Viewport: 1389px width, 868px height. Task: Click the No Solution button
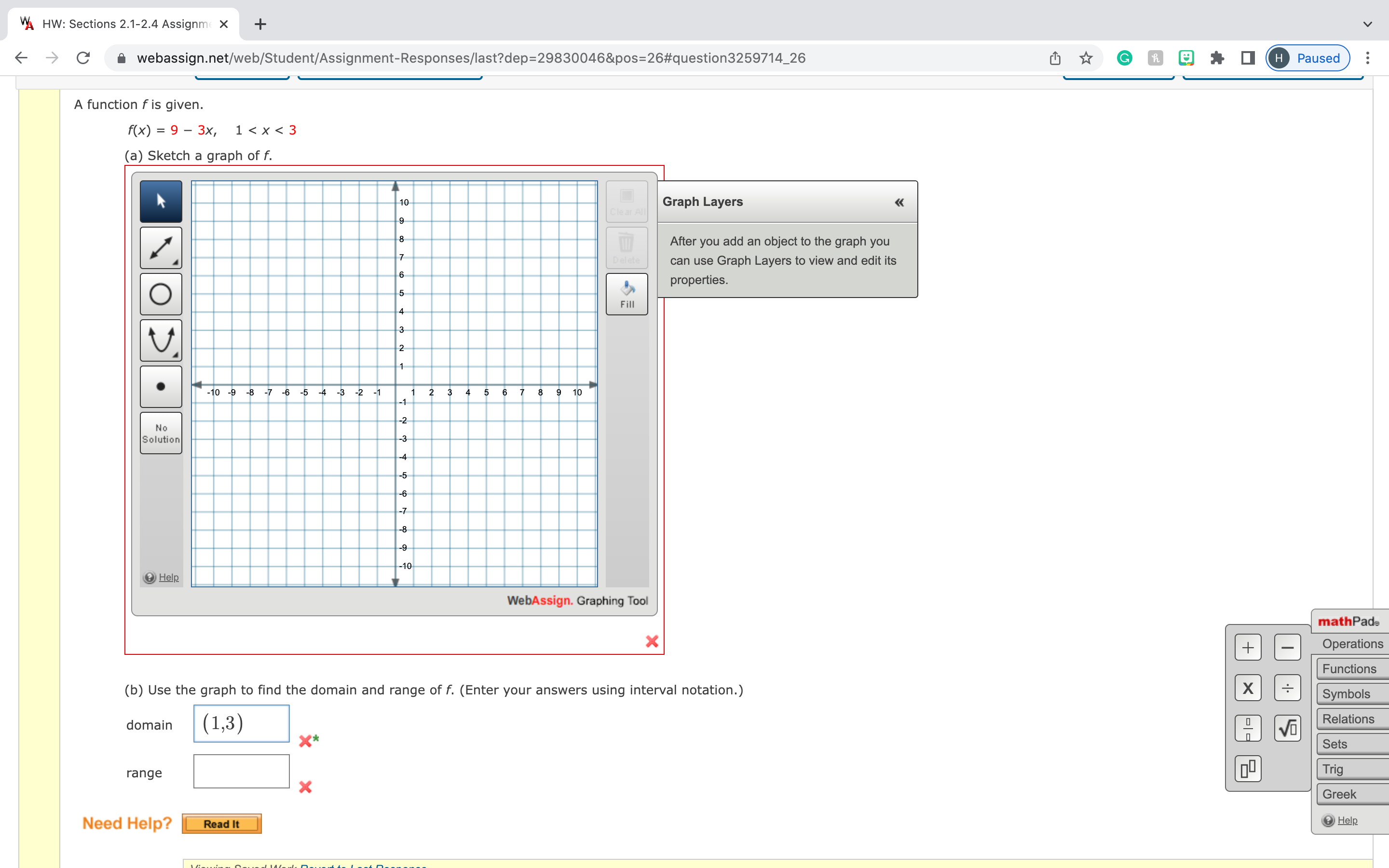click(161, 433)
